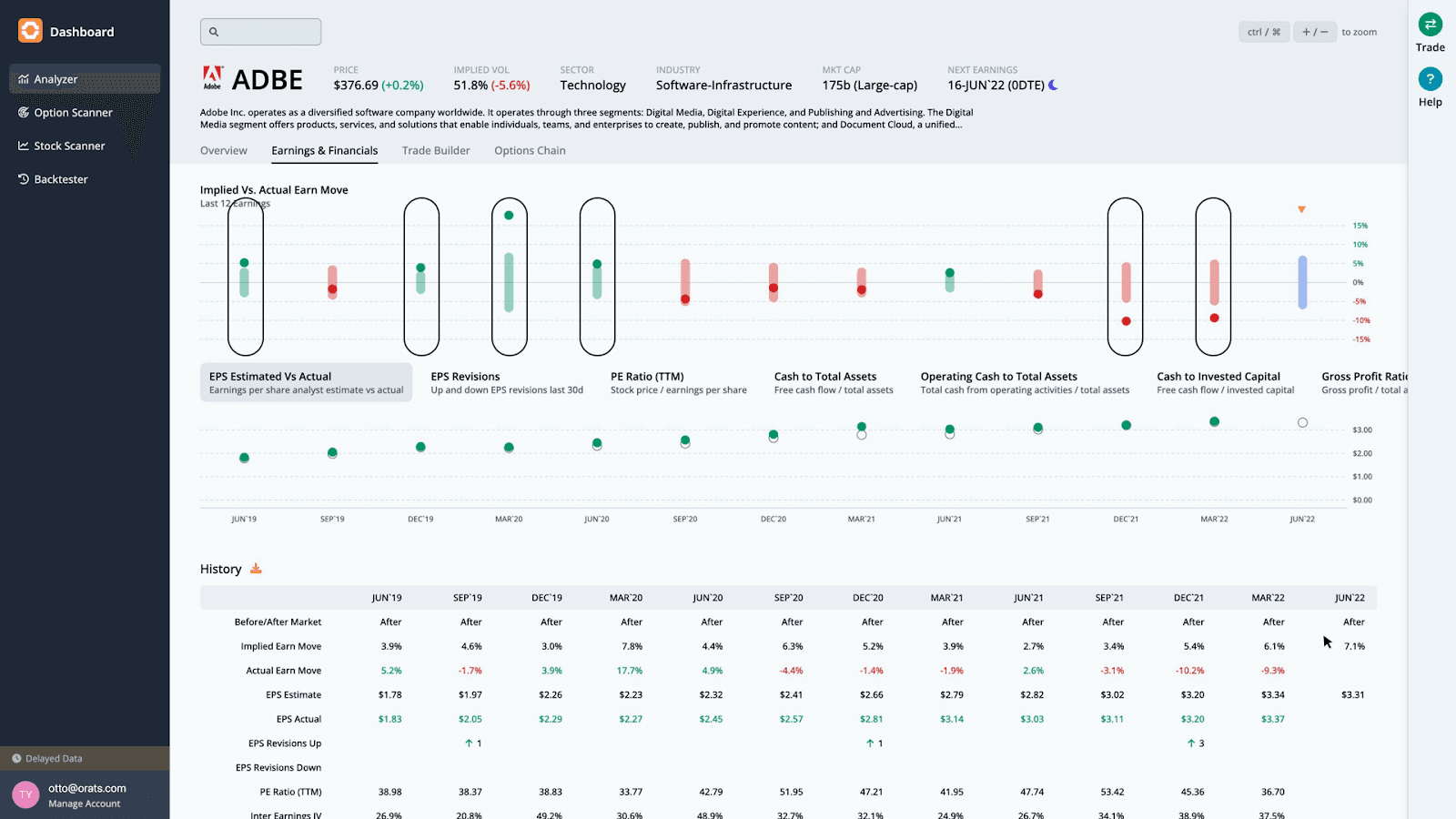The height and width of the screenshot is (819, 1456).
Task: Click the MAR'22 EPS Actual $3.37
Action: 1273,720
